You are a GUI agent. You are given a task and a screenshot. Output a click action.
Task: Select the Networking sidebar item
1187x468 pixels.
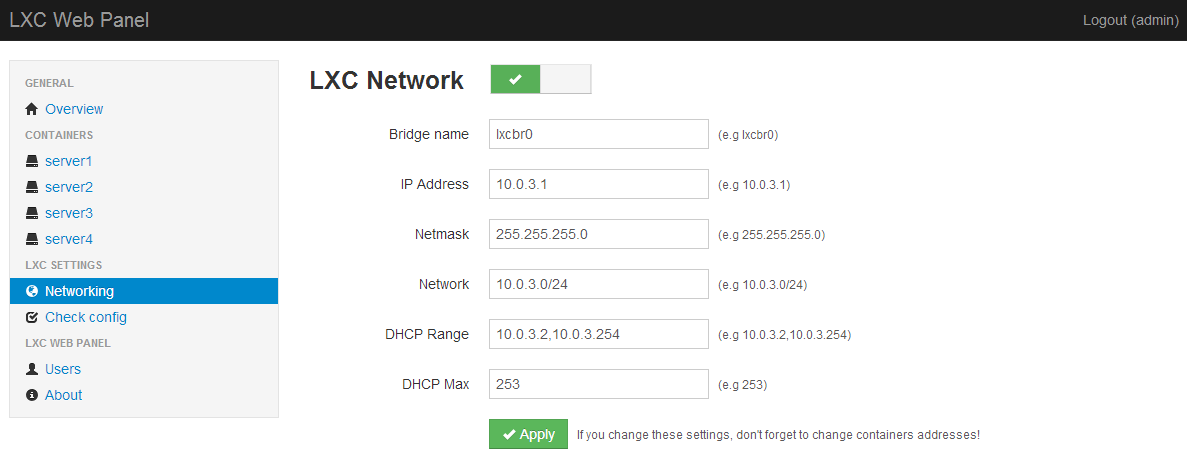(79, 291)
